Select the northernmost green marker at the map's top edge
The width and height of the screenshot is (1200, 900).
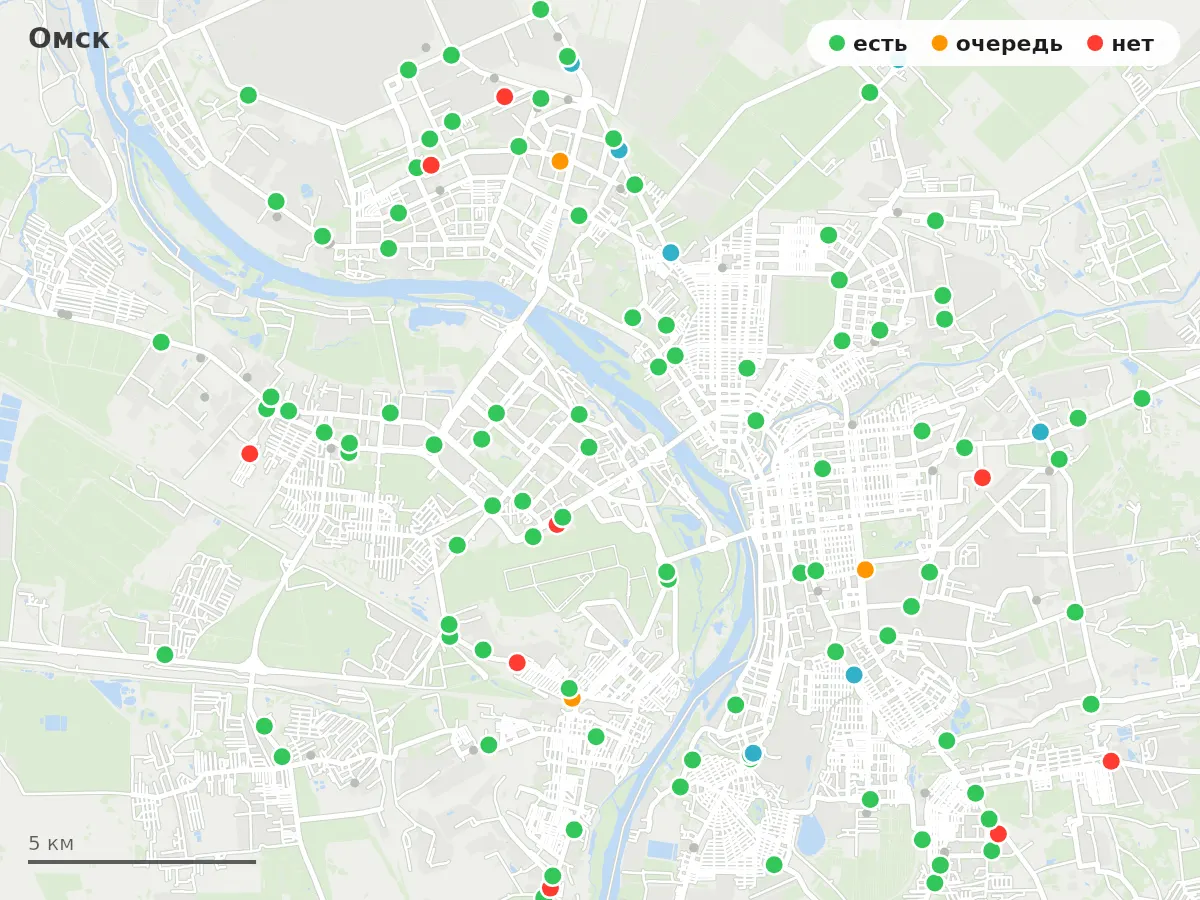coord(541,10)
